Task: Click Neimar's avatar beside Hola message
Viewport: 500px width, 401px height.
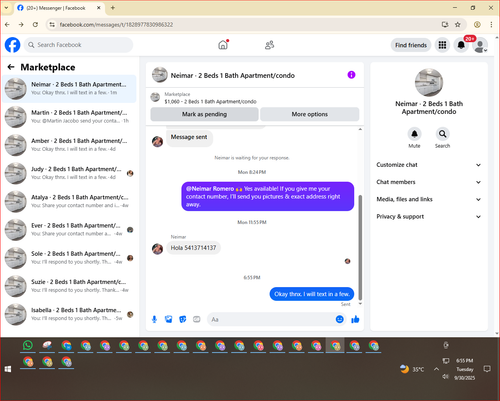Action: pos(157,248)
